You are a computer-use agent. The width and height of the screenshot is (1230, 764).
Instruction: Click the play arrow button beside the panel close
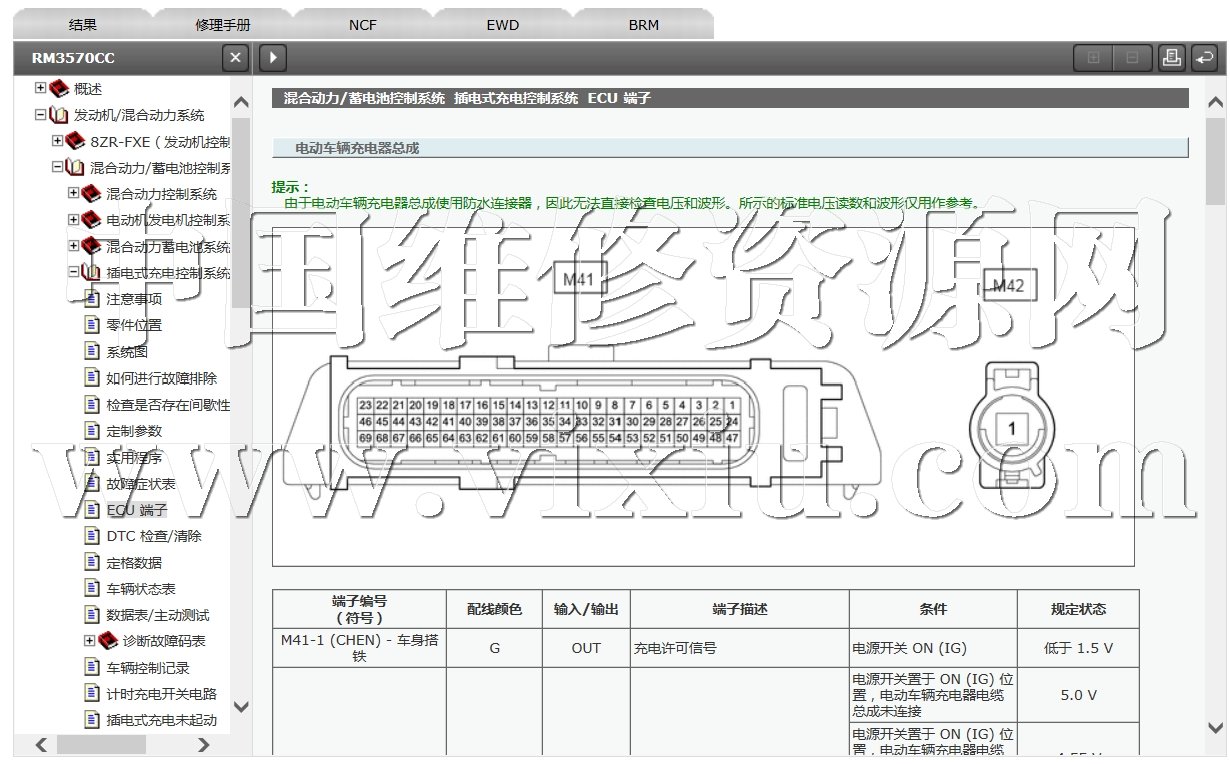(273, 58)
